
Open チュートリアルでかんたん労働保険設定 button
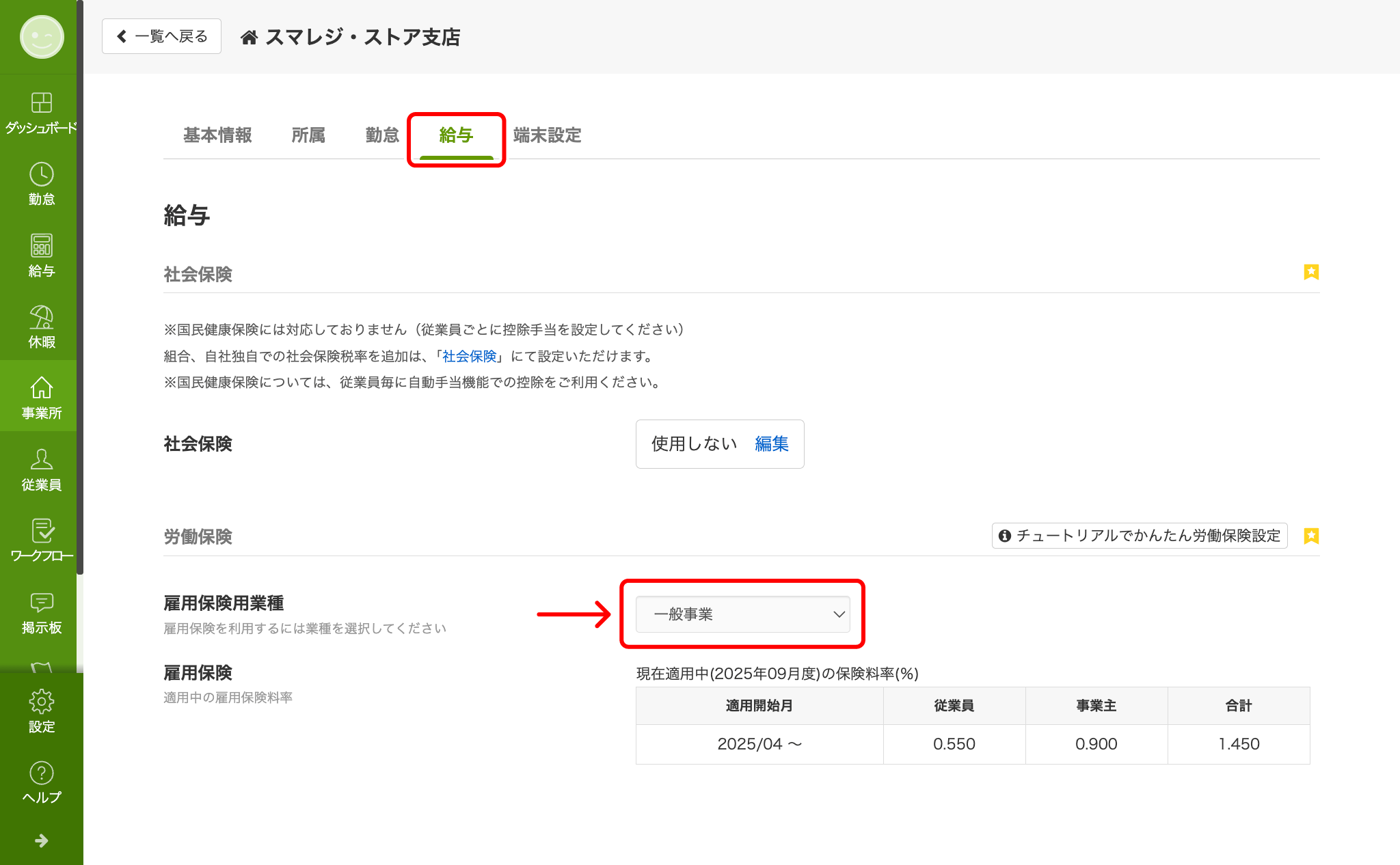point(1139,536)
